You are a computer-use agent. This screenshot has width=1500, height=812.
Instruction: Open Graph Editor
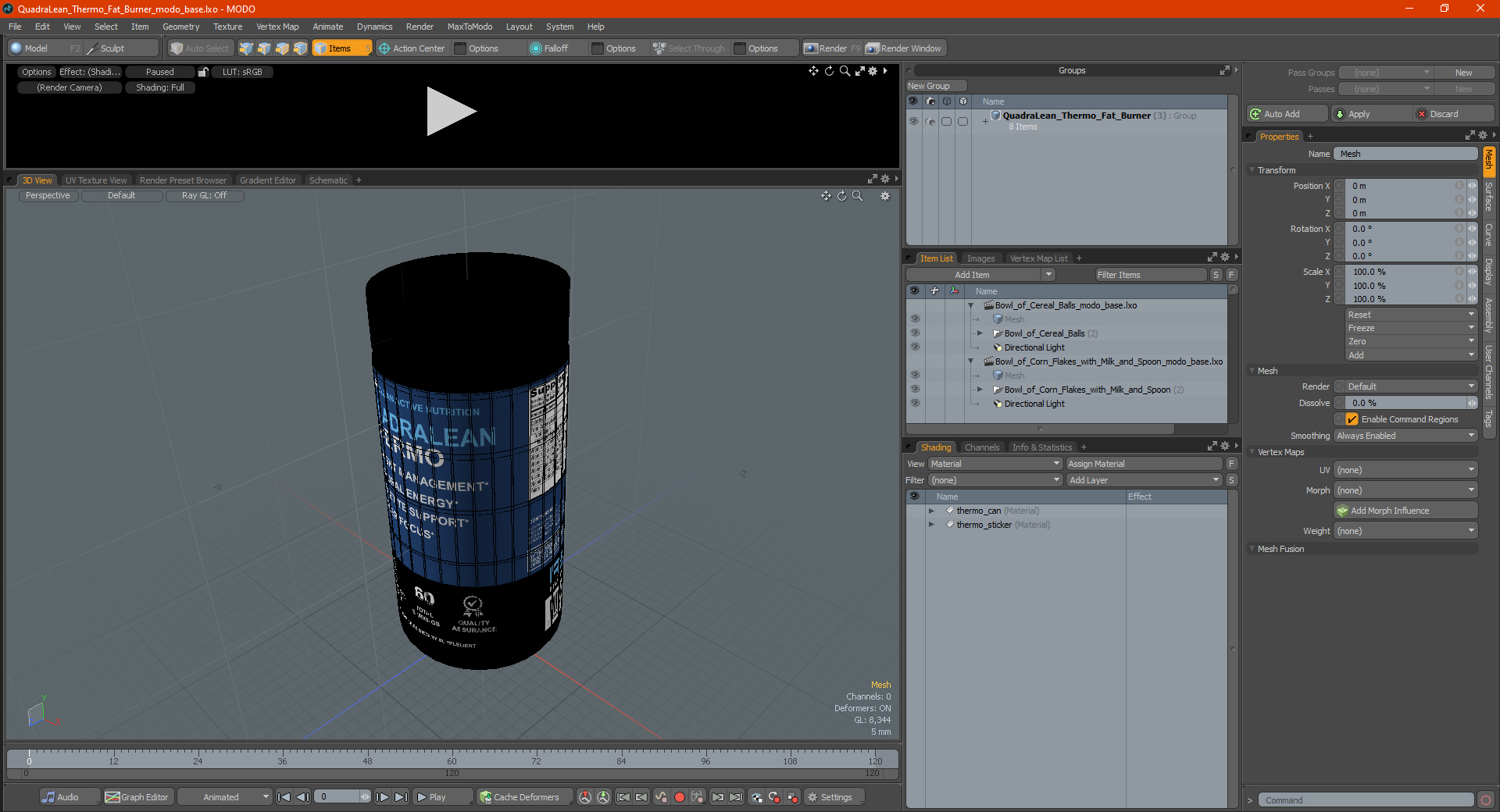[x=137, y=797]
